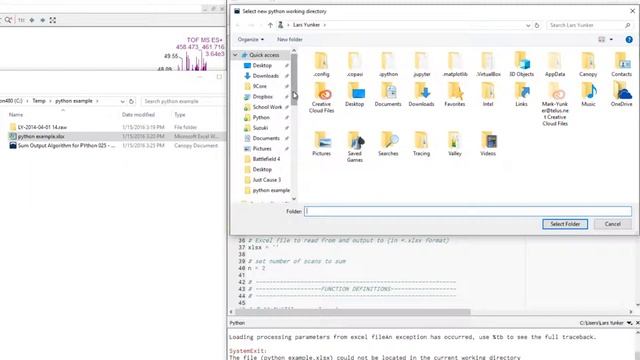Select Sum Output Algorithm file in Explorer
640x360 pixels.
[66, 146]
